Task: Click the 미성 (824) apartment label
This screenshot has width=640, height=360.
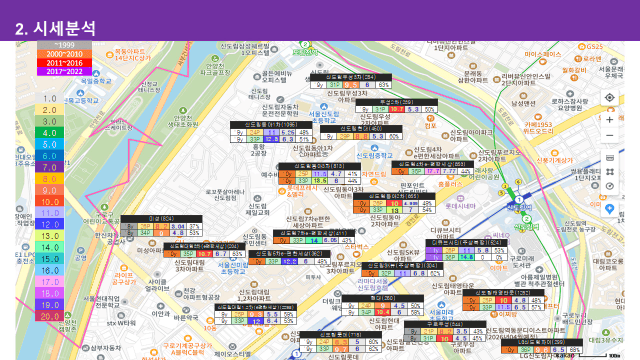Action: pos(161,219)
